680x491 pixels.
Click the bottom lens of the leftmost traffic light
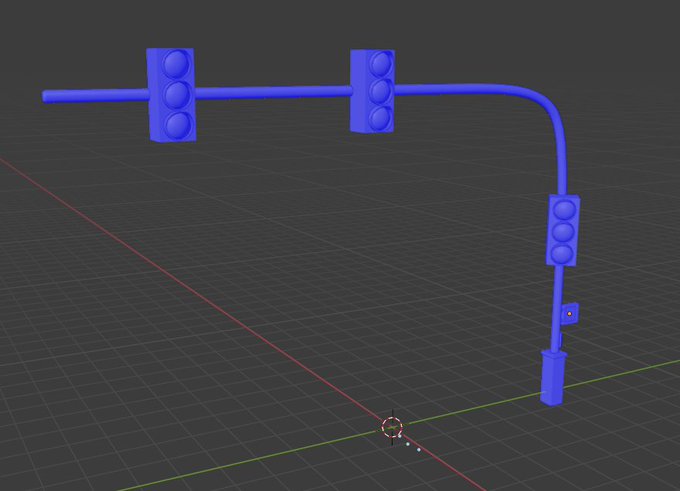coord(178,124)
